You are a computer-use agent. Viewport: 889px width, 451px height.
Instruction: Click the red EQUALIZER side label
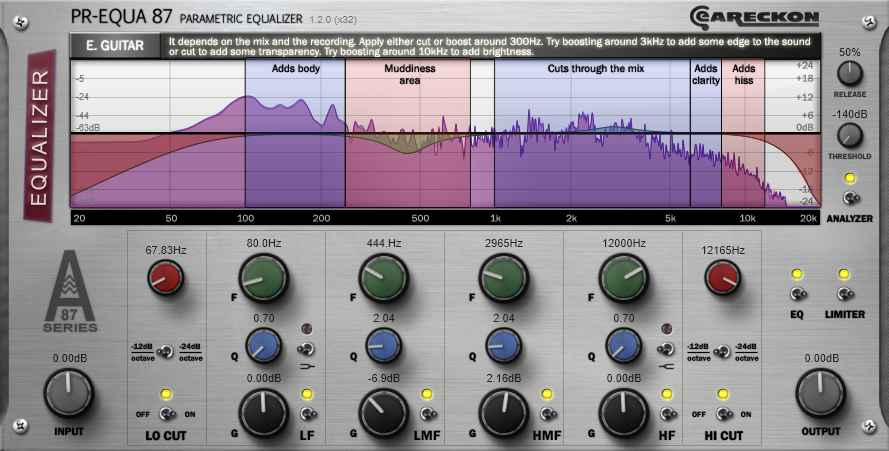tap(41, 136)
